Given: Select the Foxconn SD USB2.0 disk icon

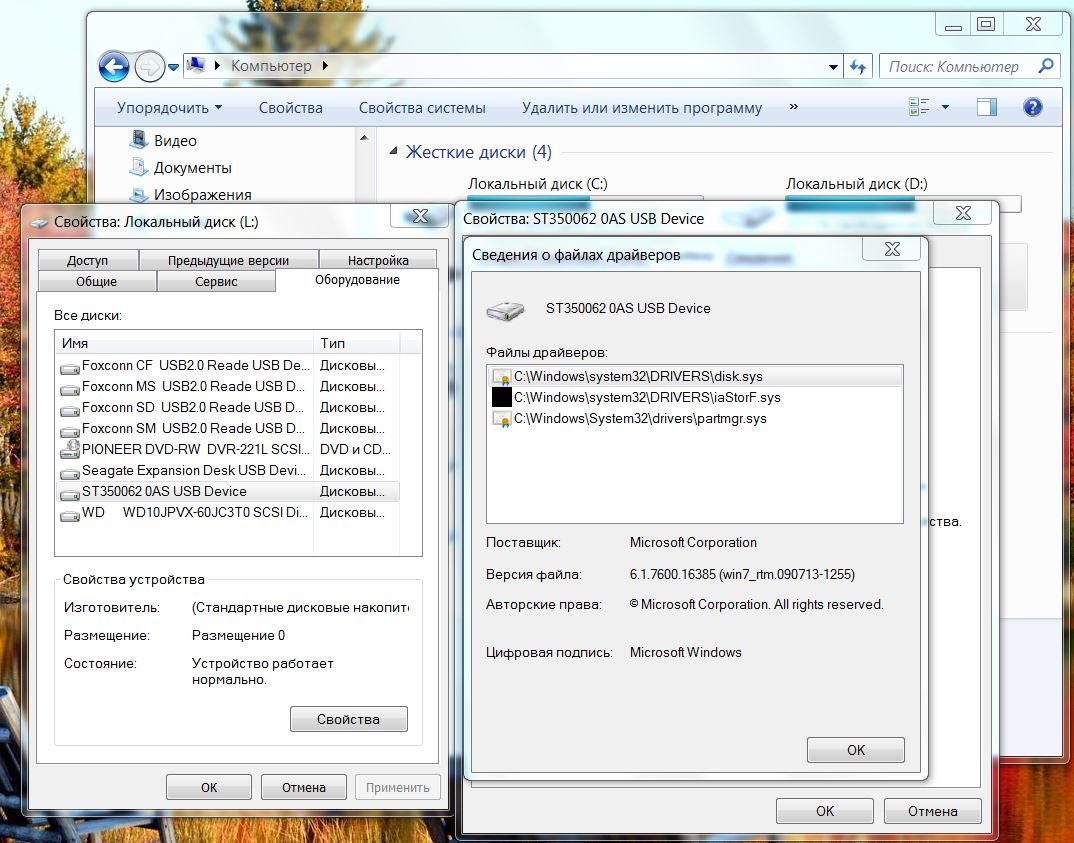Looking at the screenshot, I should coord(69,410).
